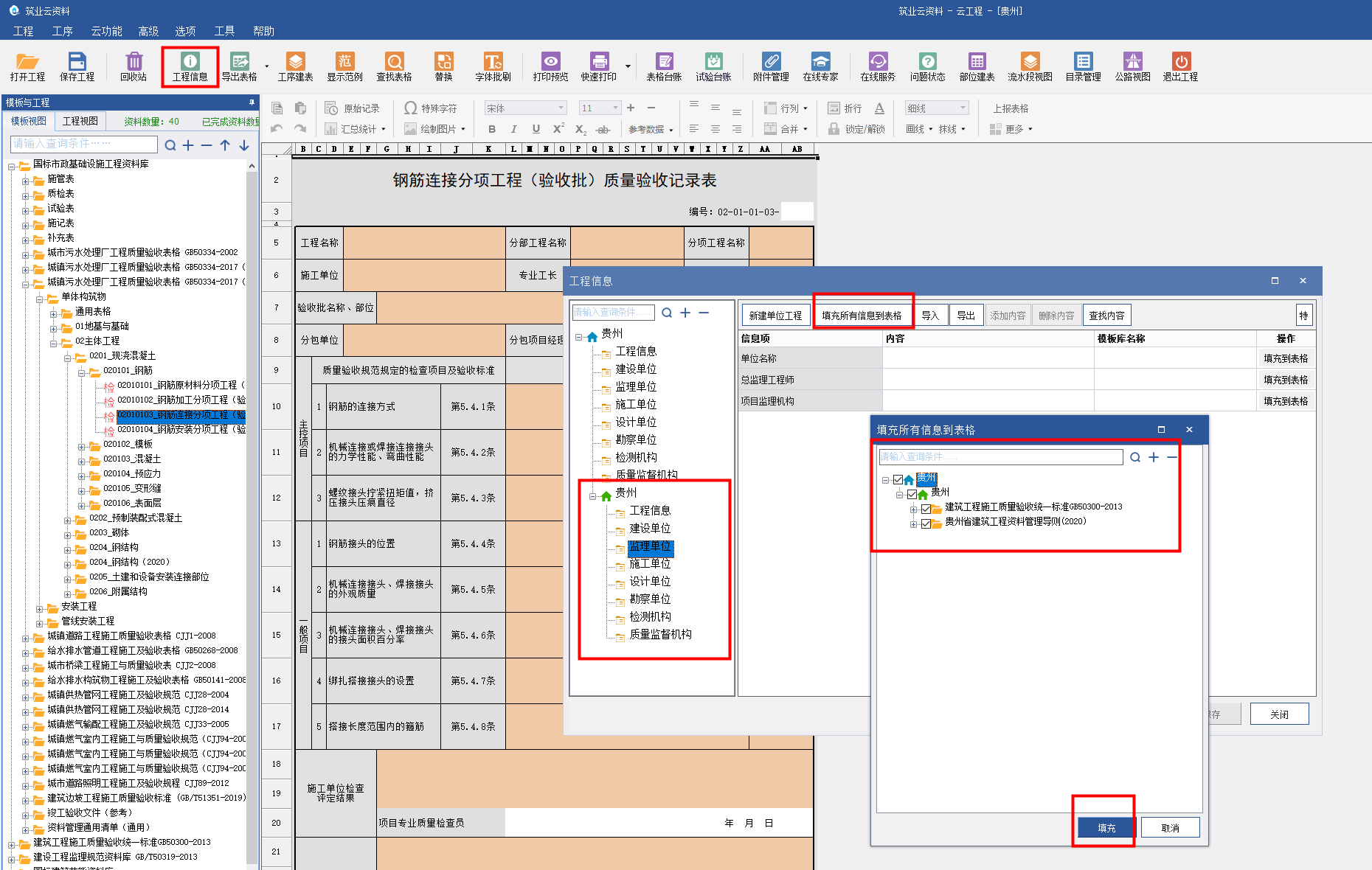
Task: Expand the 安装工程 tree node
Action: (x=40, y=609)
